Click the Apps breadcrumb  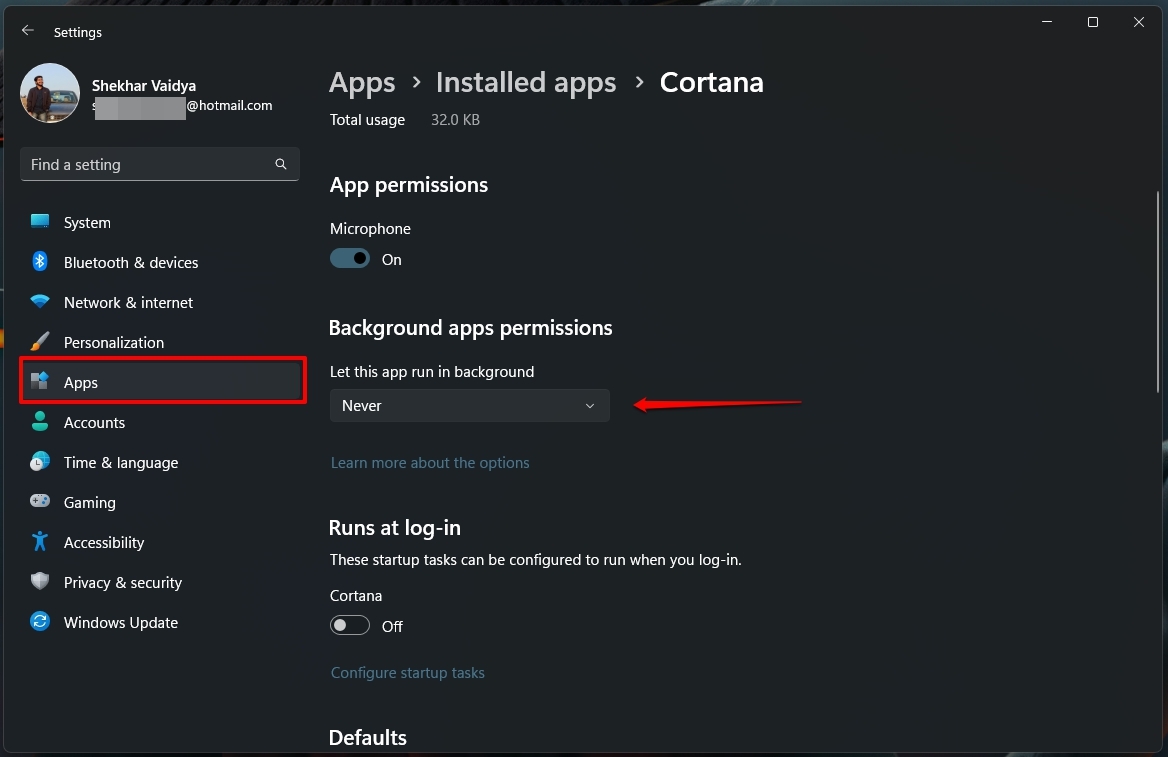pos(362,83)
